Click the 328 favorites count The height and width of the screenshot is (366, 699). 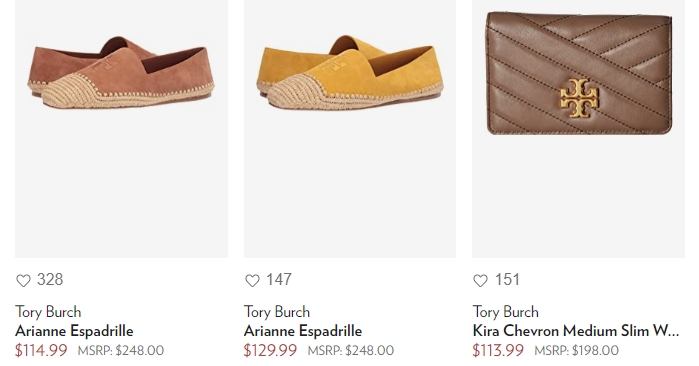pos(50,280)
